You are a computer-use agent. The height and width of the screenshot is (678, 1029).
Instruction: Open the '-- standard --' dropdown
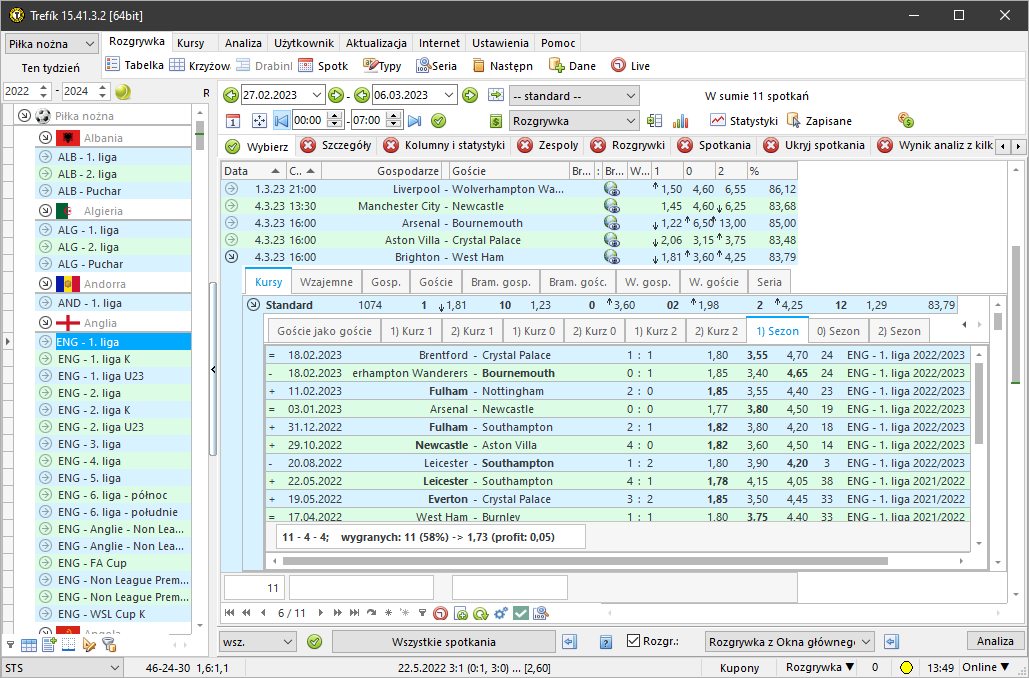[574, 96]
